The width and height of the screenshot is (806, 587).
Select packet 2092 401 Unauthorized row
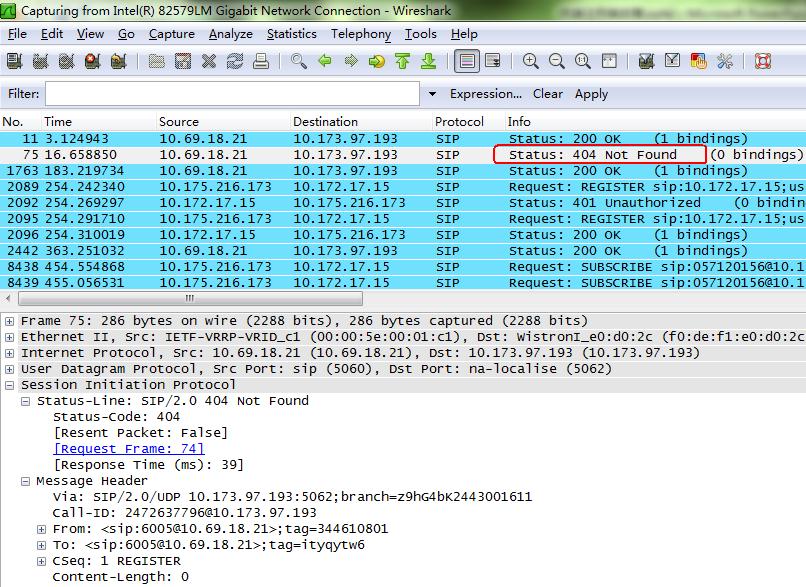coord(403,203)
